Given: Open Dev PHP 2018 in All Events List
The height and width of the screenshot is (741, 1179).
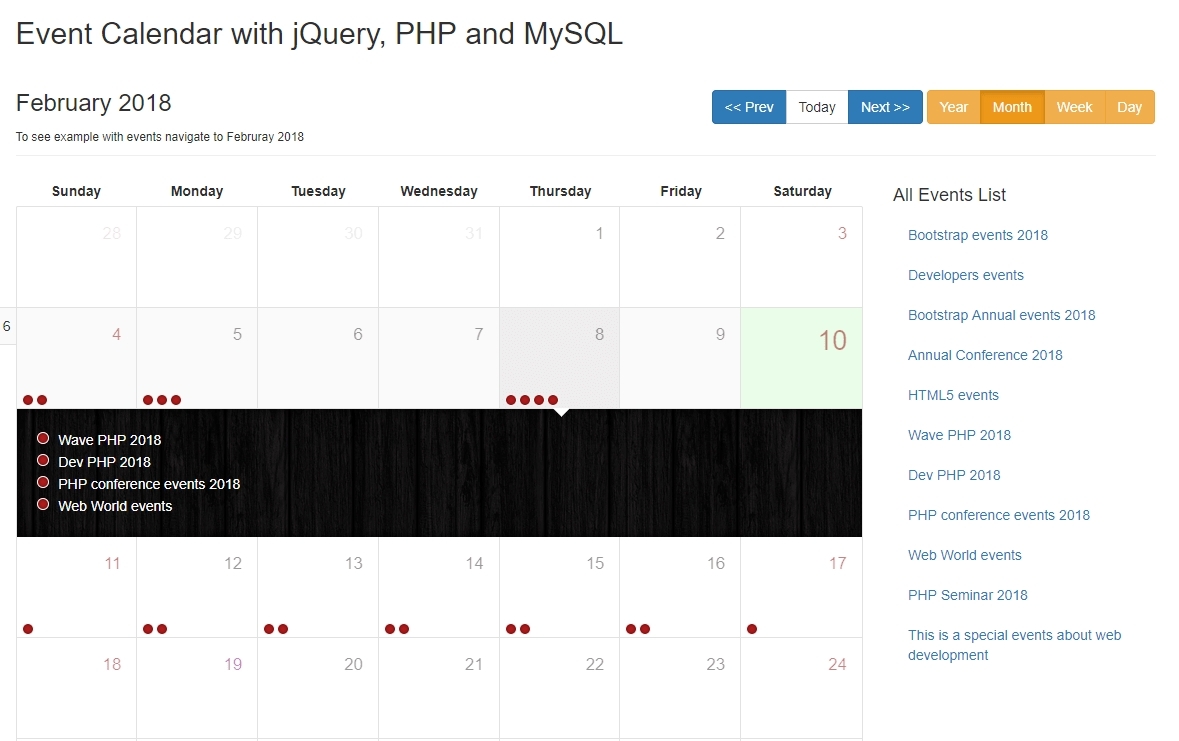Looking at the screenshot, I should click(954, 475).
